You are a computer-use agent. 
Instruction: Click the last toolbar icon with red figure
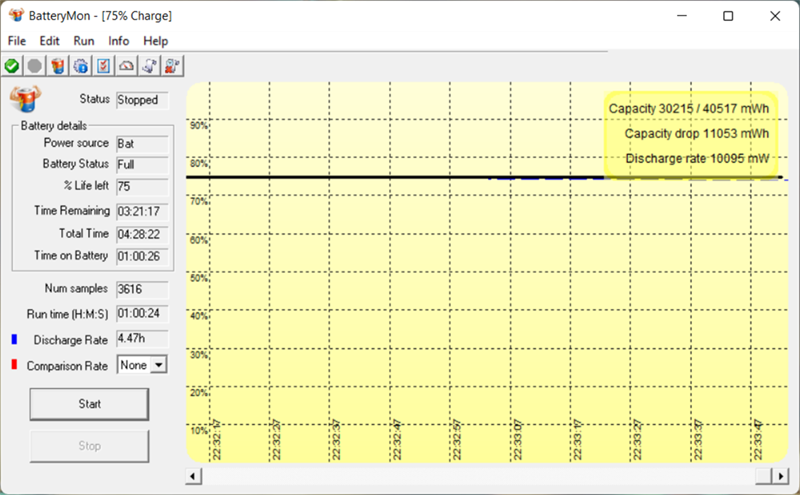click(172, 66)
